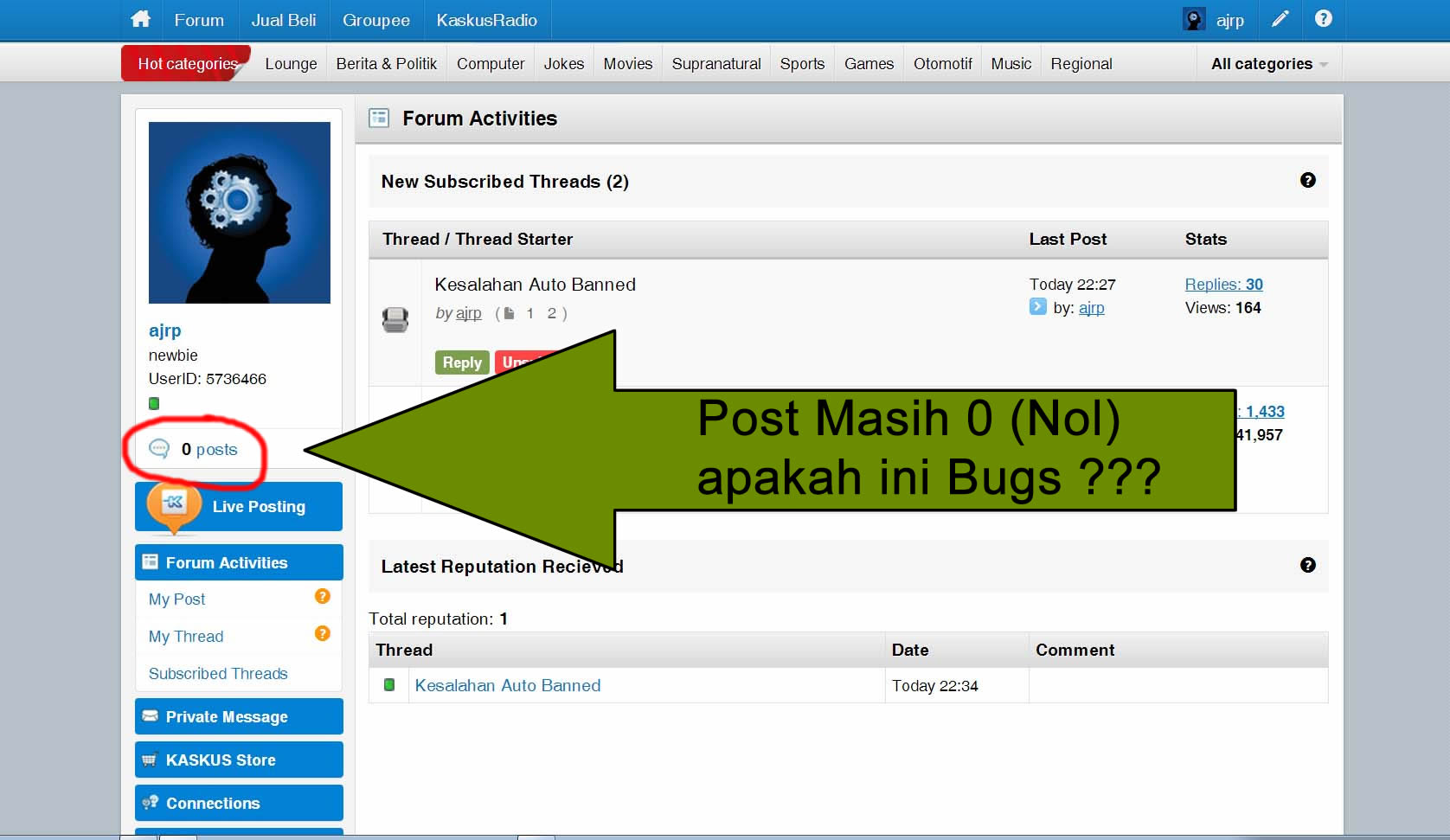The height and width of the screenshot is (840, 1450).
Task: Open the Regional category
Action: coord(1081,64)
